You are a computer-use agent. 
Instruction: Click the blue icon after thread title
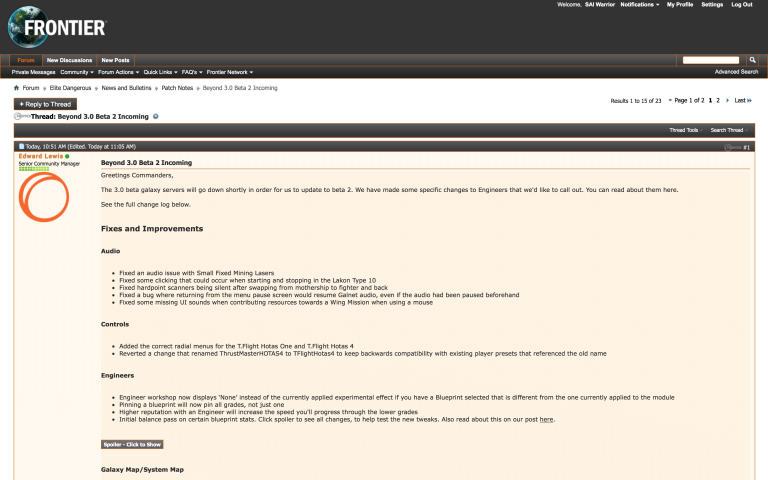click(156, 117)
